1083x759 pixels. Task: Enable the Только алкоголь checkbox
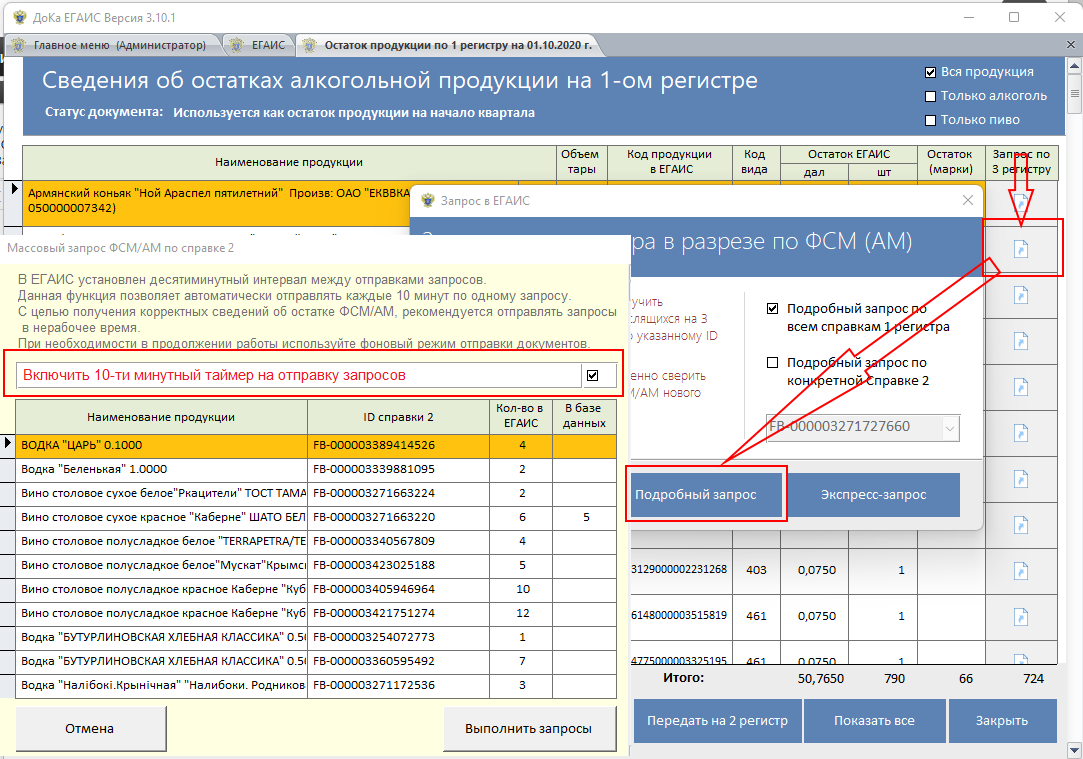pos(931,96)
